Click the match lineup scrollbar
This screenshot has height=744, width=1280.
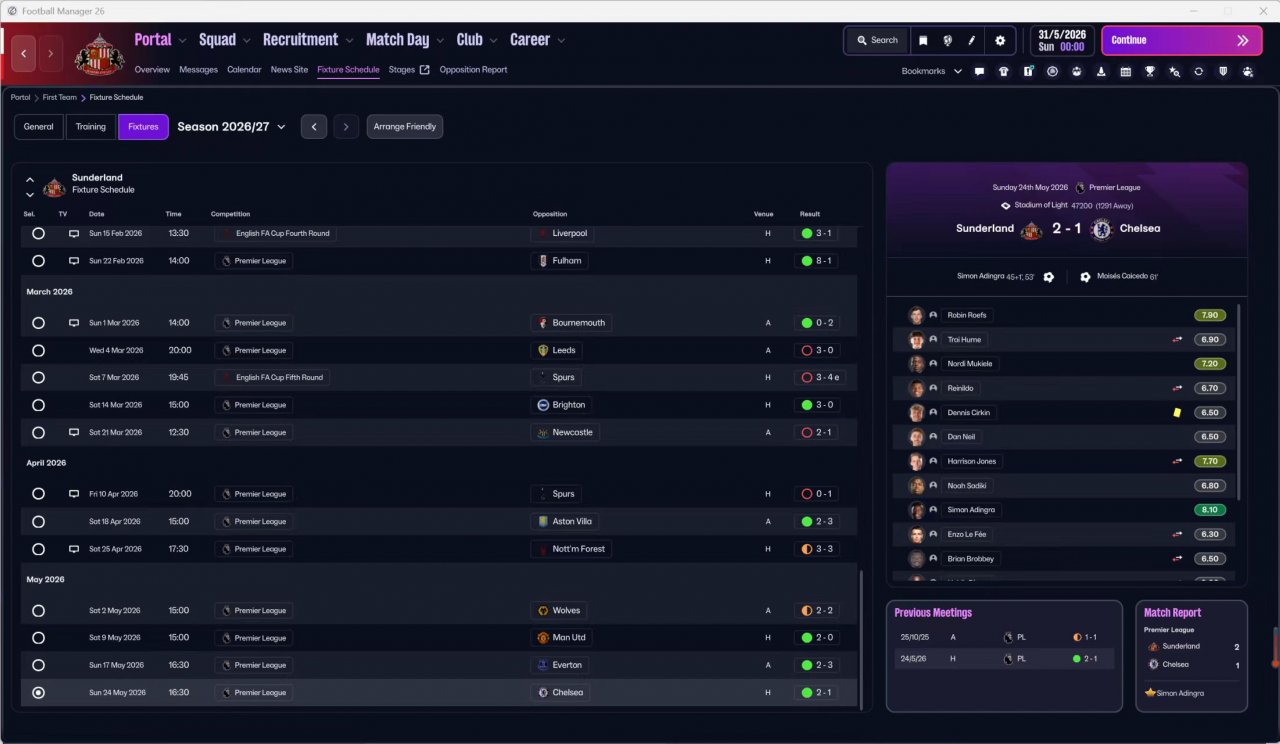[x=1239, y=402]
